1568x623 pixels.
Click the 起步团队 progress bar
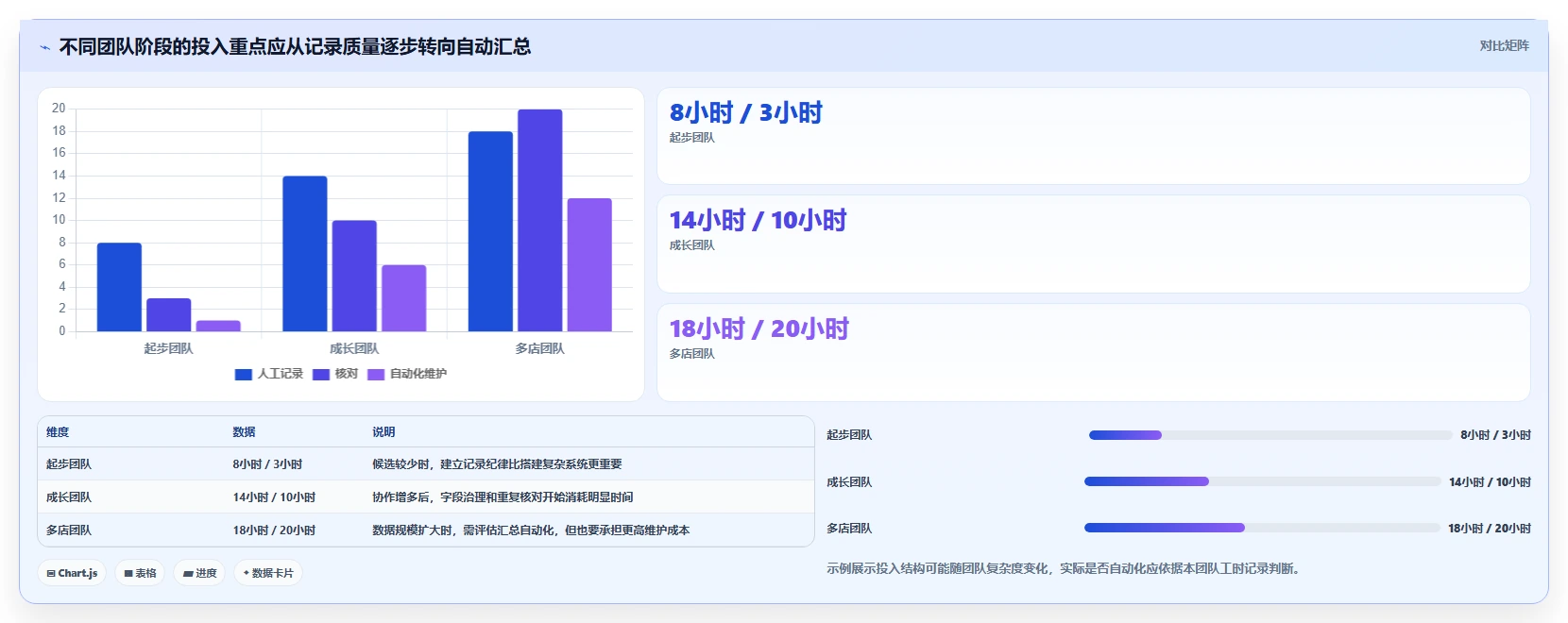1270,435
